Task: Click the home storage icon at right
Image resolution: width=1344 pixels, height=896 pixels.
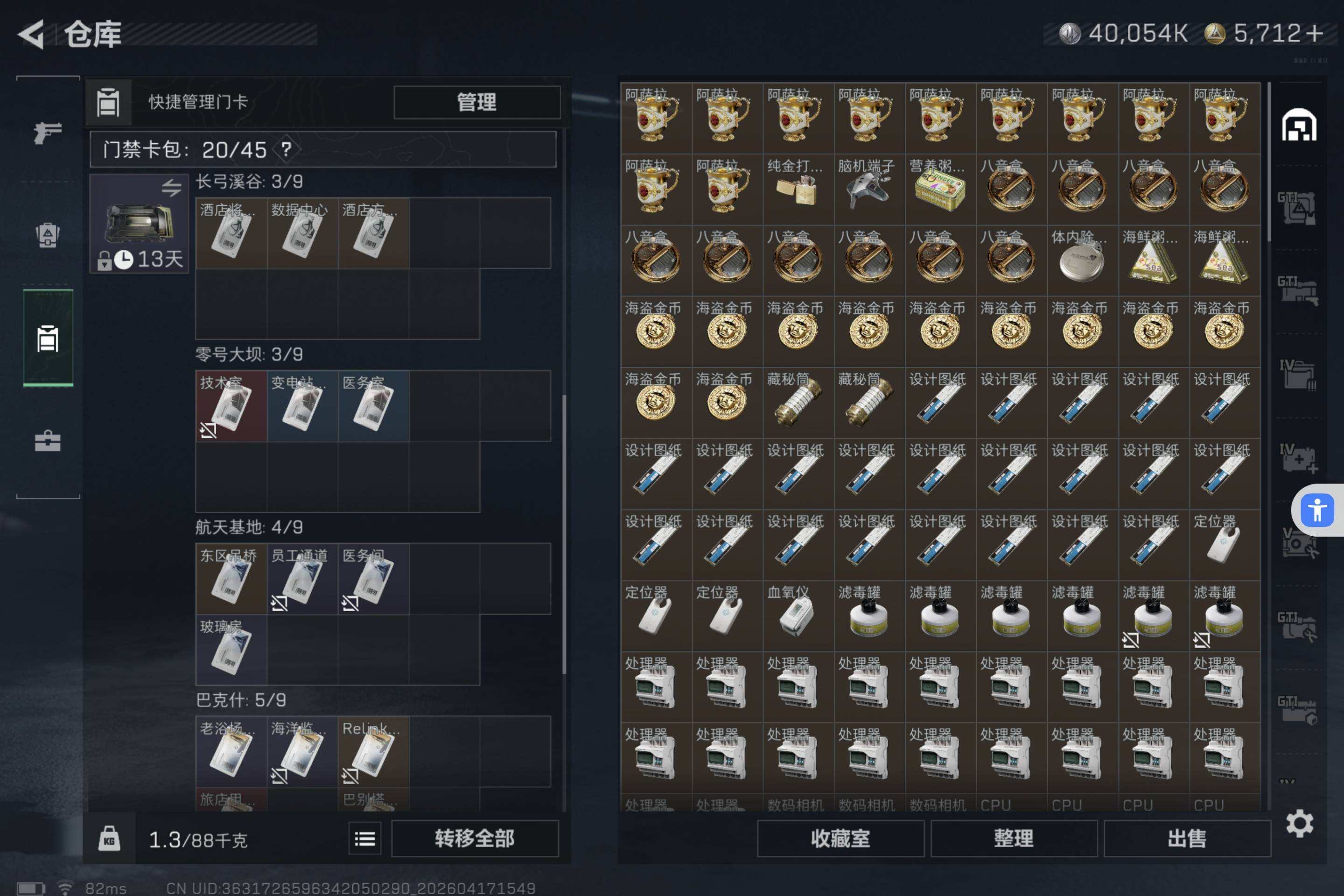Action: [x=1299, y=125]
